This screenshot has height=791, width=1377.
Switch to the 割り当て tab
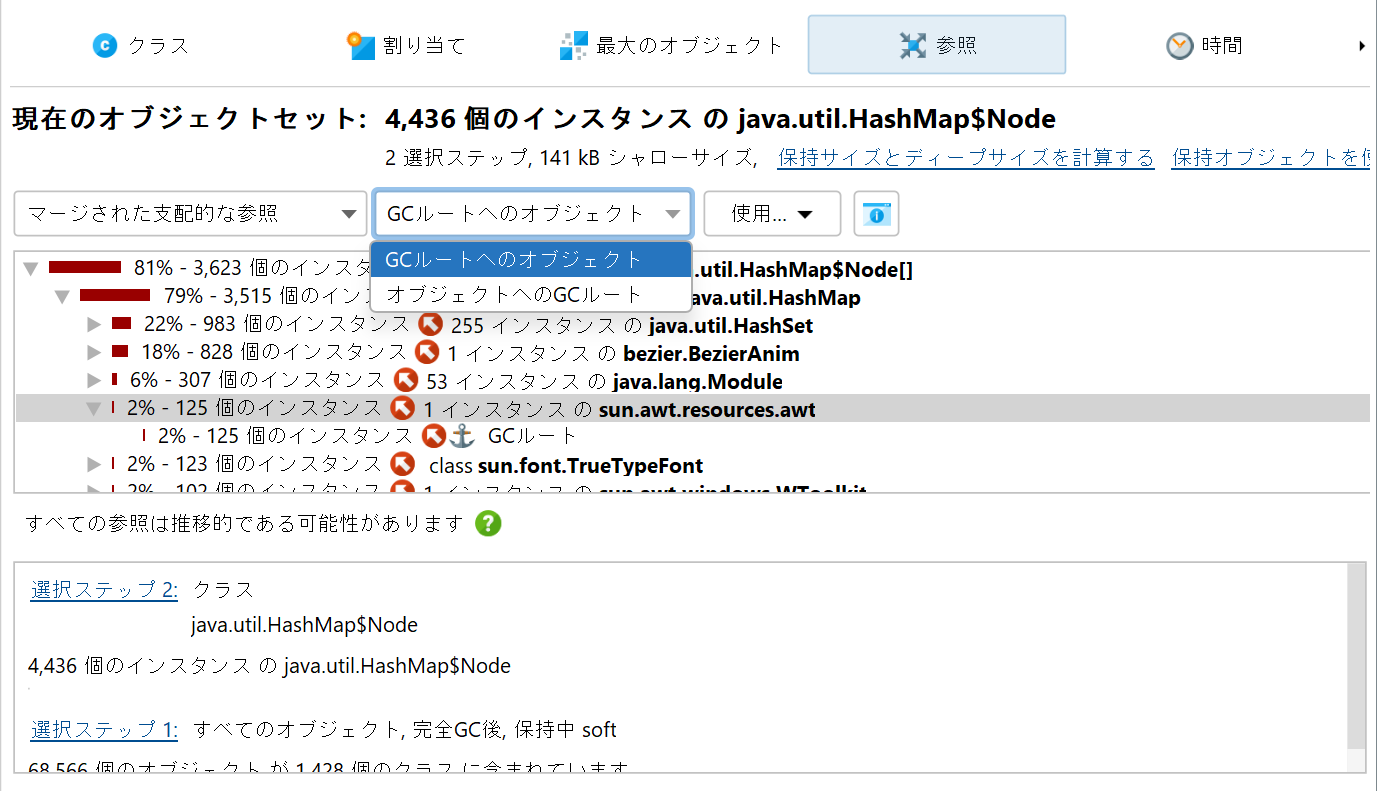[x=405, y=45]
